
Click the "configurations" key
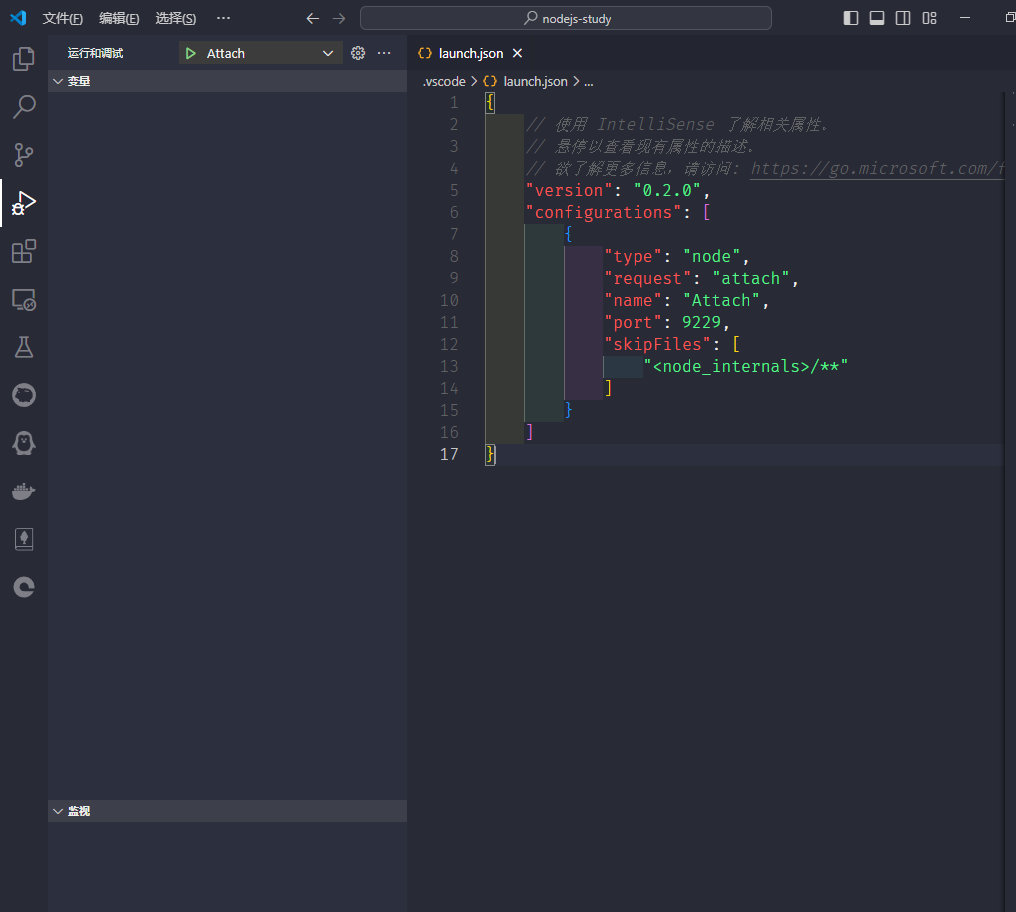(603, 213)
